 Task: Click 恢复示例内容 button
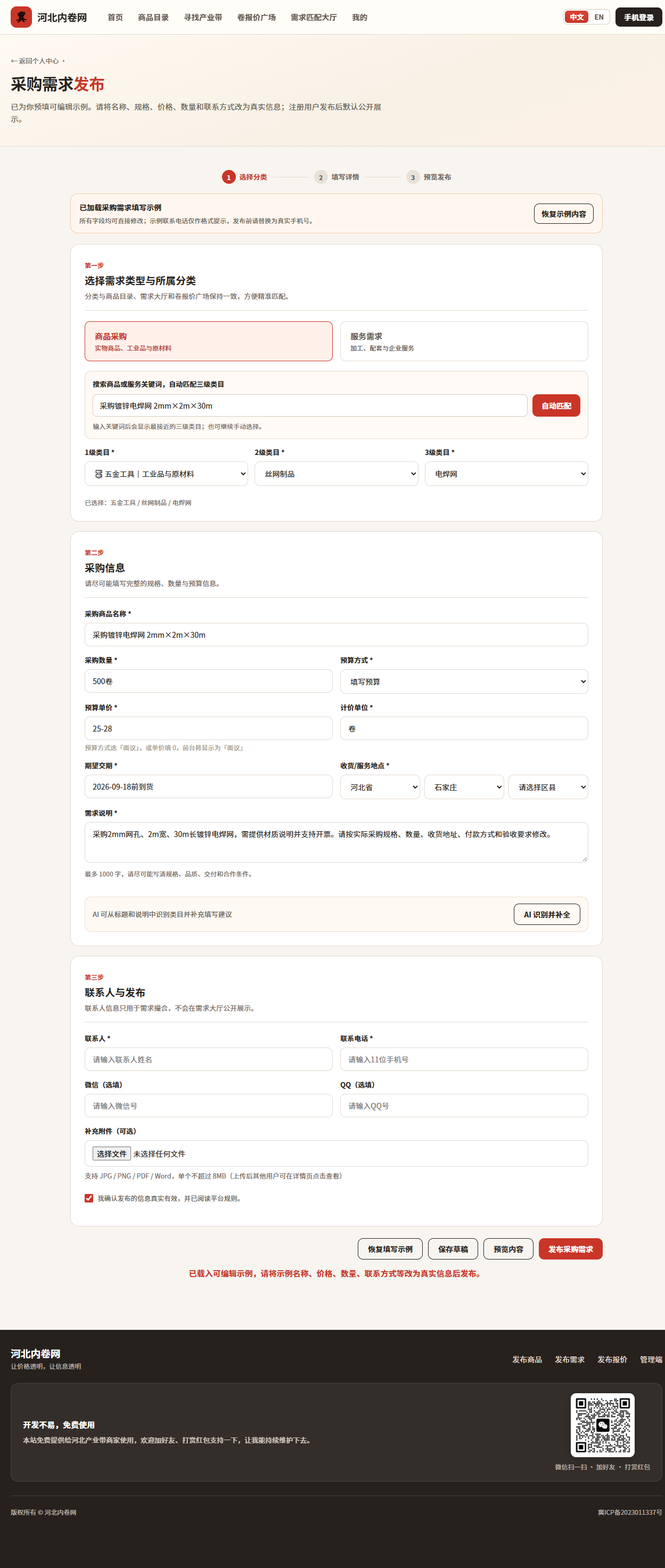coord(563,214)
